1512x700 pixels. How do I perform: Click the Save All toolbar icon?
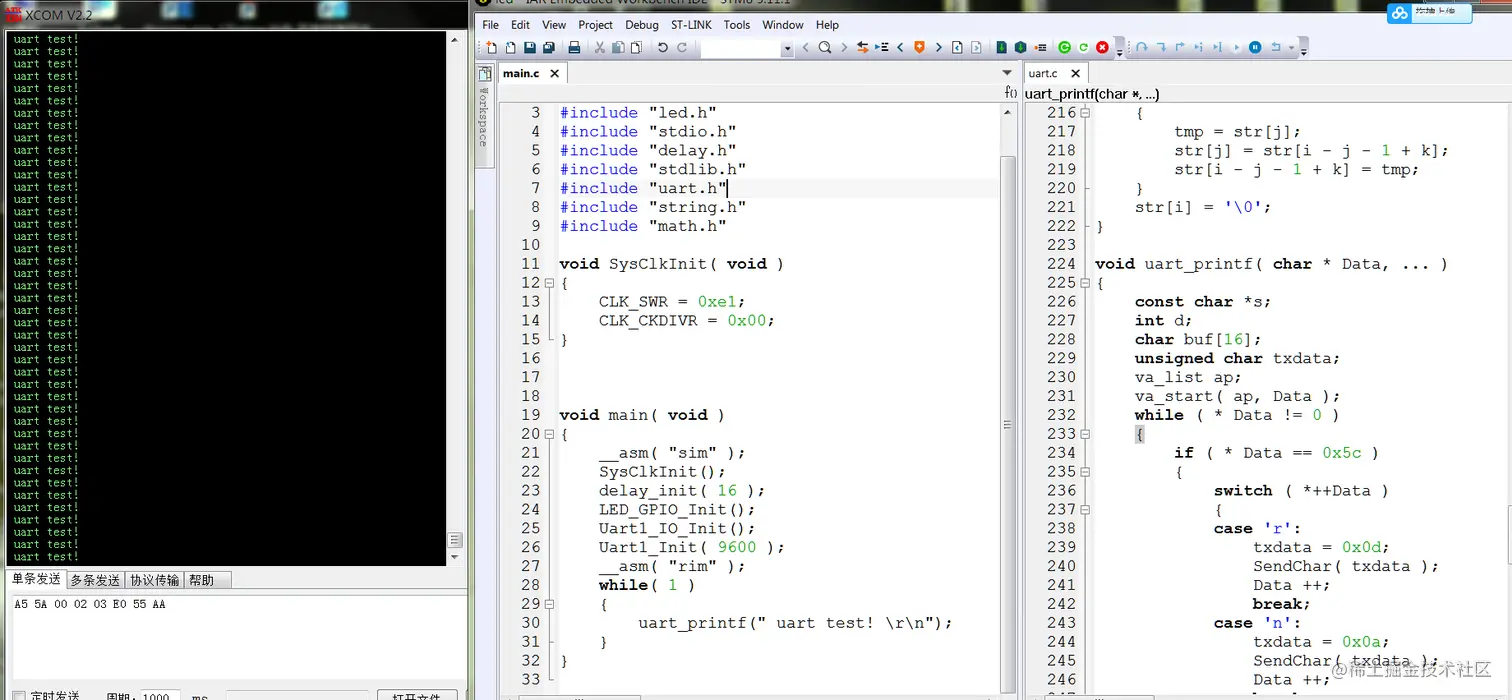(549, 47)
